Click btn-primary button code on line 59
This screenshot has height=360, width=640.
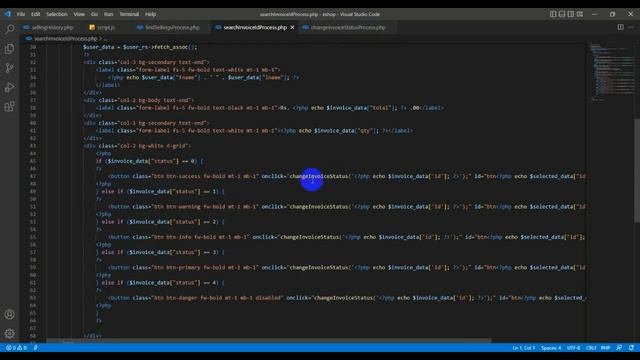point(347,267)
